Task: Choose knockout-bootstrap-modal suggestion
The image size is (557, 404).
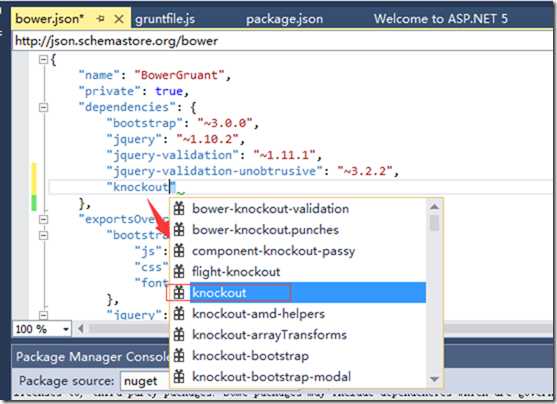Action: click(x=271, y=377)
